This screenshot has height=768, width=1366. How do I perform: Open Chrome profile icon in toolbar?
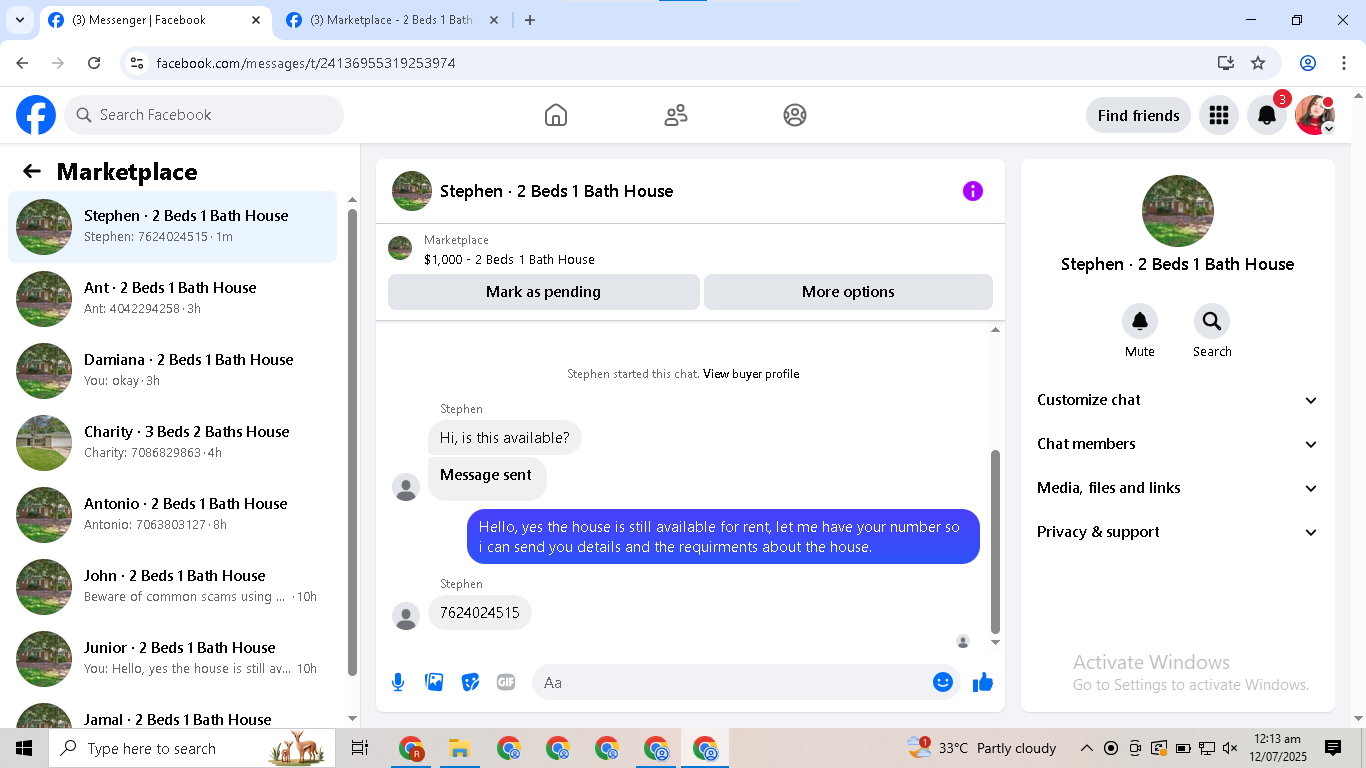pos(1308,63)
